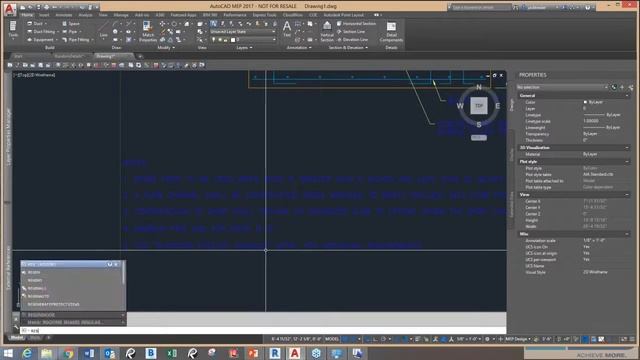The height and width of the screenshot is (360, 640).
Task: Expand the Modify panel dropdown
Action: point(166,48)
